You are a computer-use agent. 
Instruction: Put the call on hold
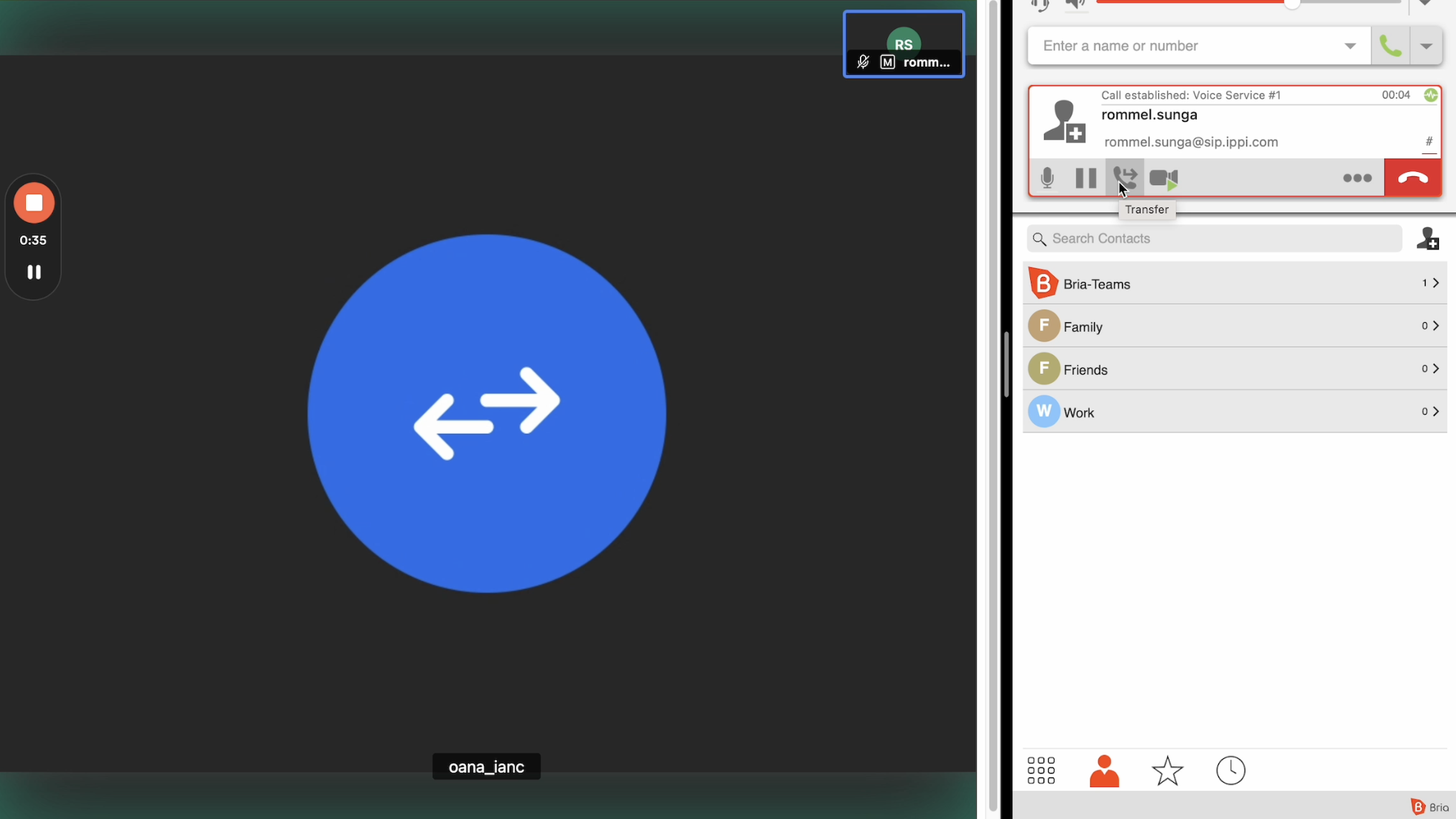point(1086,178)
